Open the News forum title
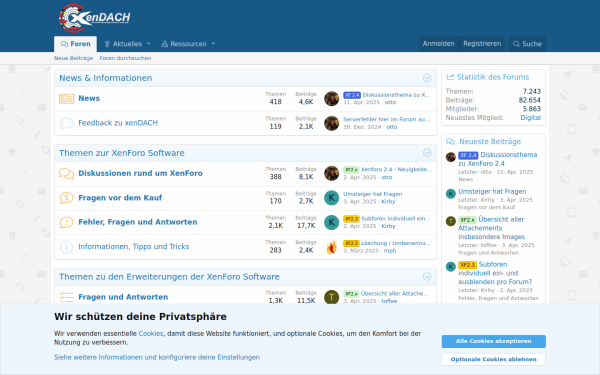The image size is (600, 375). [x=89, y=98]
